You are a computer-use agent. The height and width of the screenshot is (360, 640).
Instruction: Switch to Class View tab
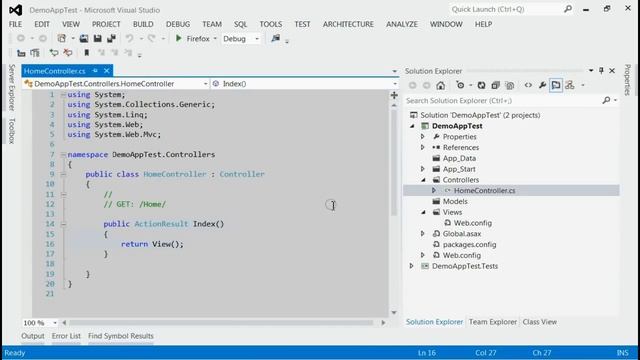coord(540,322)
